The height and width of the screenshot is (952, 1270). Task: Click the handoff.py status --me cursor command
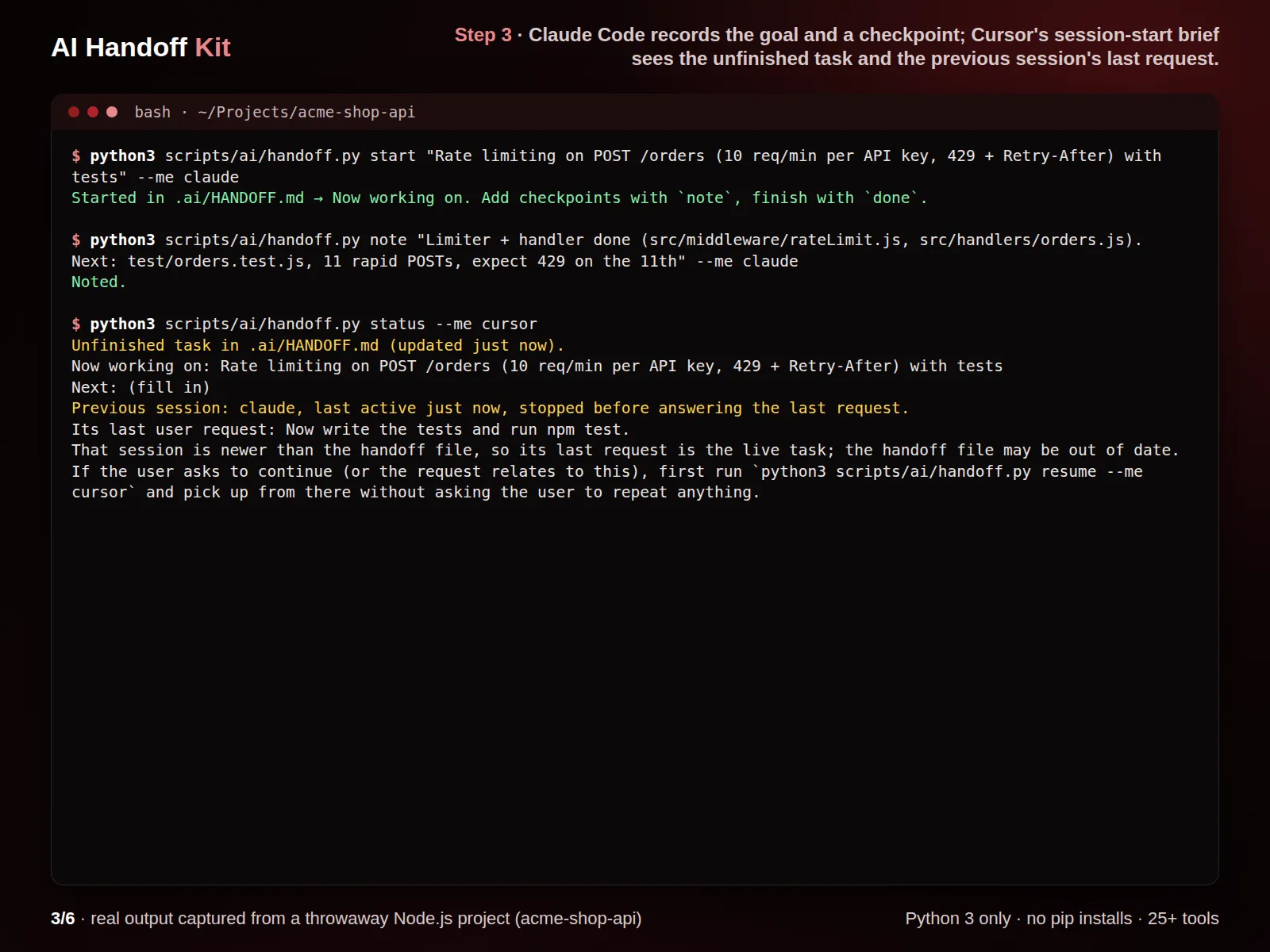[x=304, y=324]
